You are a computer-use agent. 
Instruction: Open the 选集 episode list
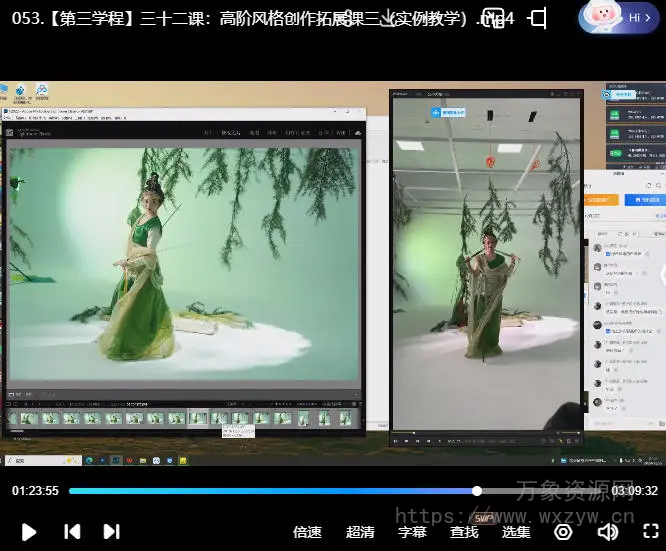(516, 532)
